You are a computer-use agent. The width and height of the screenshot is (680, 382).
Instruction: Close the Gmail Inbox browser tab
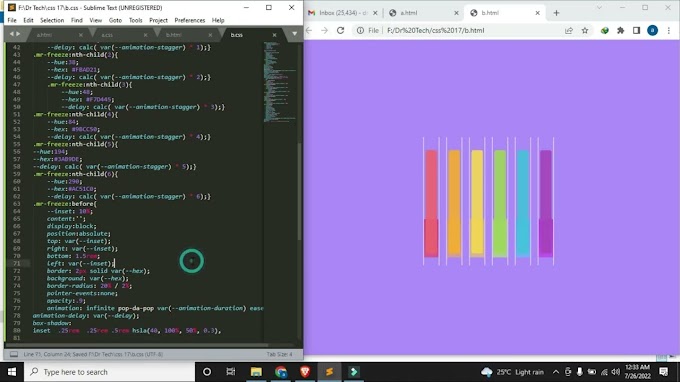[375, 13]
